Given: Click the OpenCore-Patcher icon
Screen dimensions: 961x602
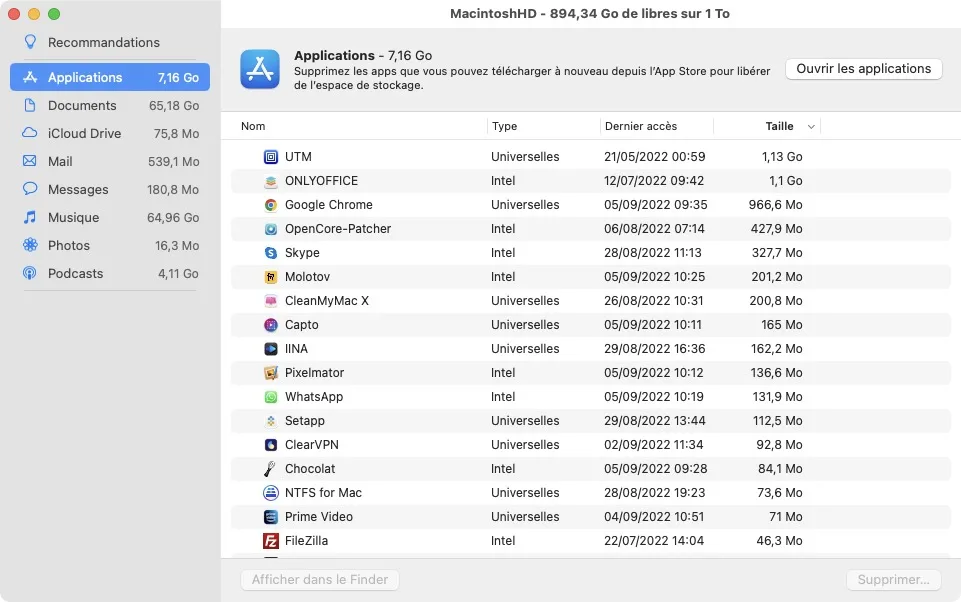Looking at the screenshot, I should click(270, 229).
